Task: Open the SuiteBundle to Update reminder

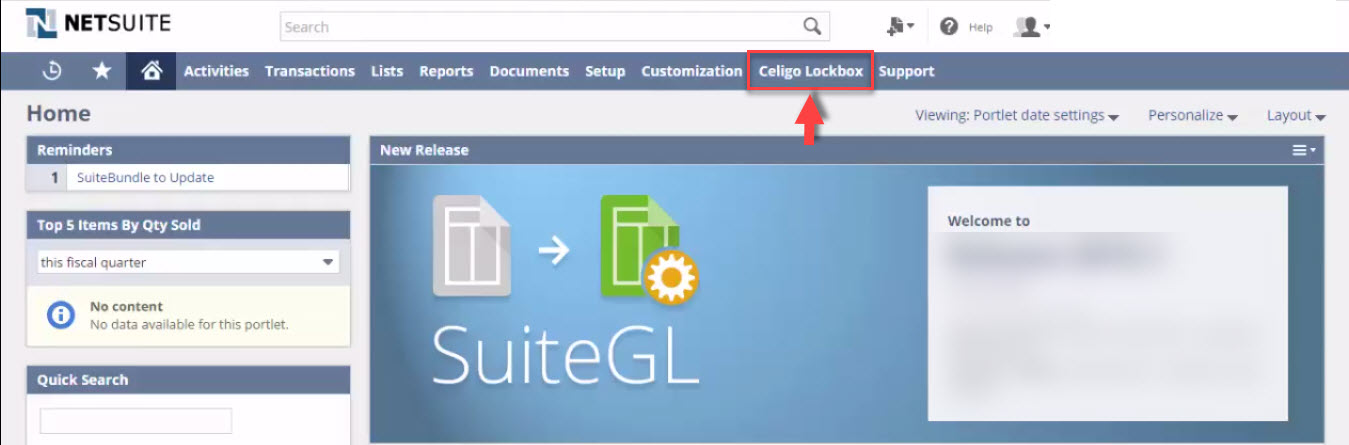Action: [145, 178]
